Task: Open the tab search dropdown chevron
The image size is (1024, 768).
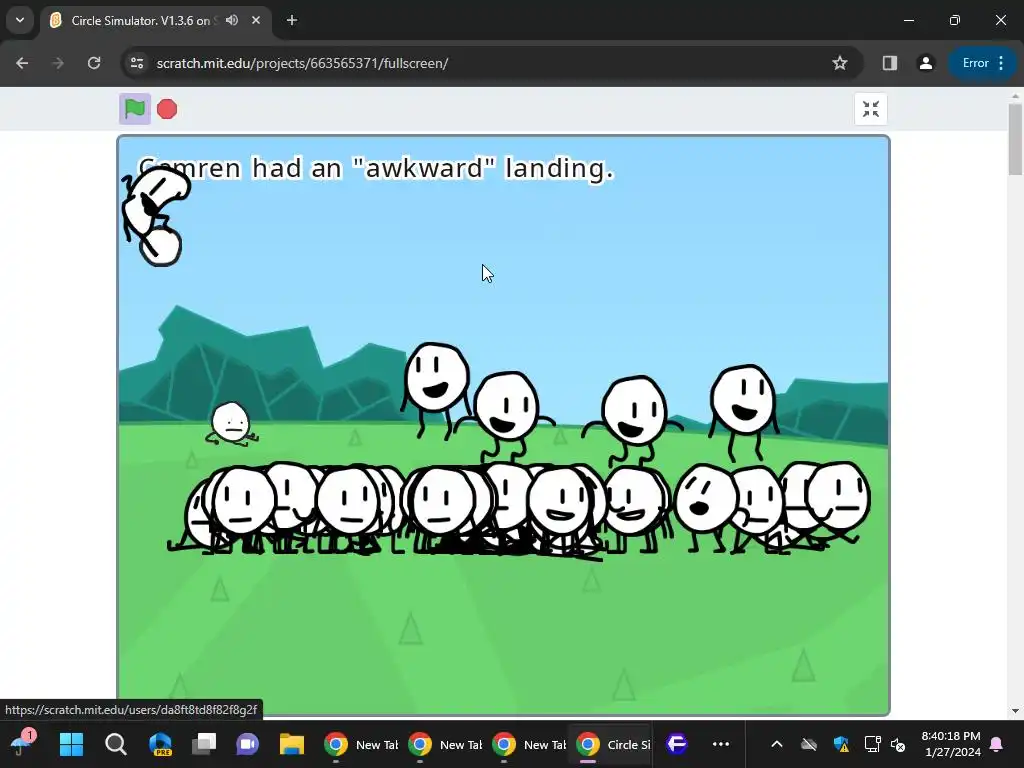Action: 20,20
